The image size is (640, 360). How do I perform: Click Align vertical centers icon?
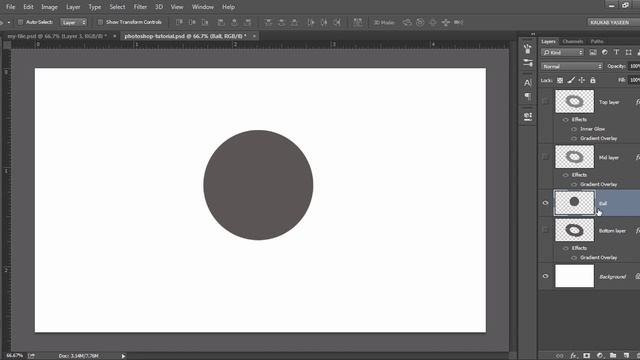[x=192, y=22]
